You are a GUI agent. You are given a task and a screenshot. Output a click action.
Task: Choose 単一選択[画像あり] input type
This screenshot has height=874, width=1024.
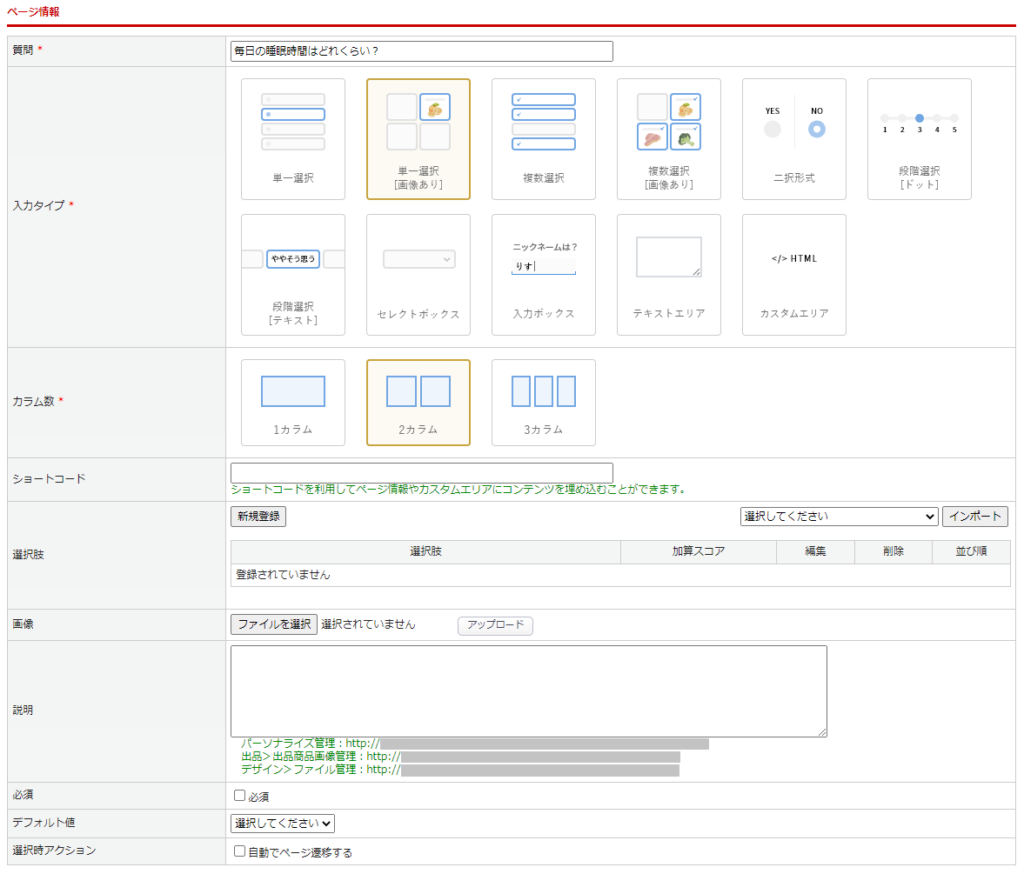pos(418,139)
